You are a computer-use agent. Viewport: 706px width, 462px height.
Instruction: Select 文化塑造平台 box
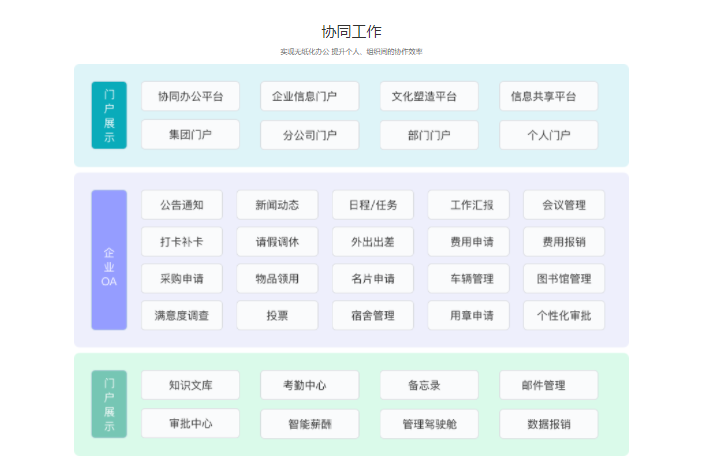[x=429, y=96]
